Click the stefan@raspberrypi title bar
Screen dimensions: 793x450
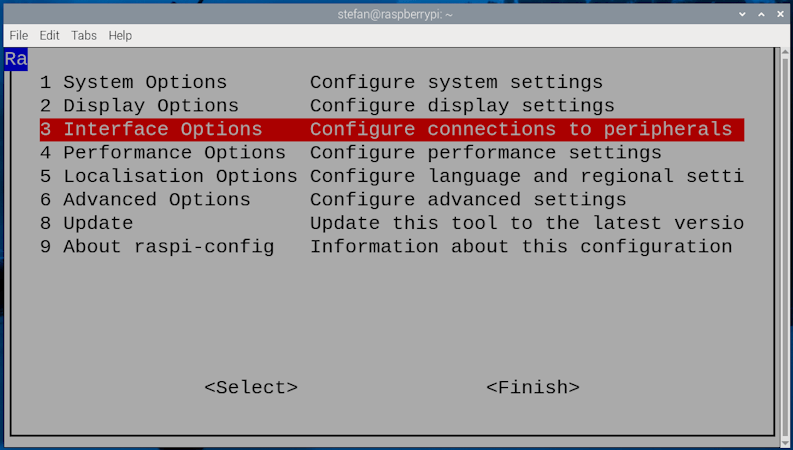[x=396, y=14]
